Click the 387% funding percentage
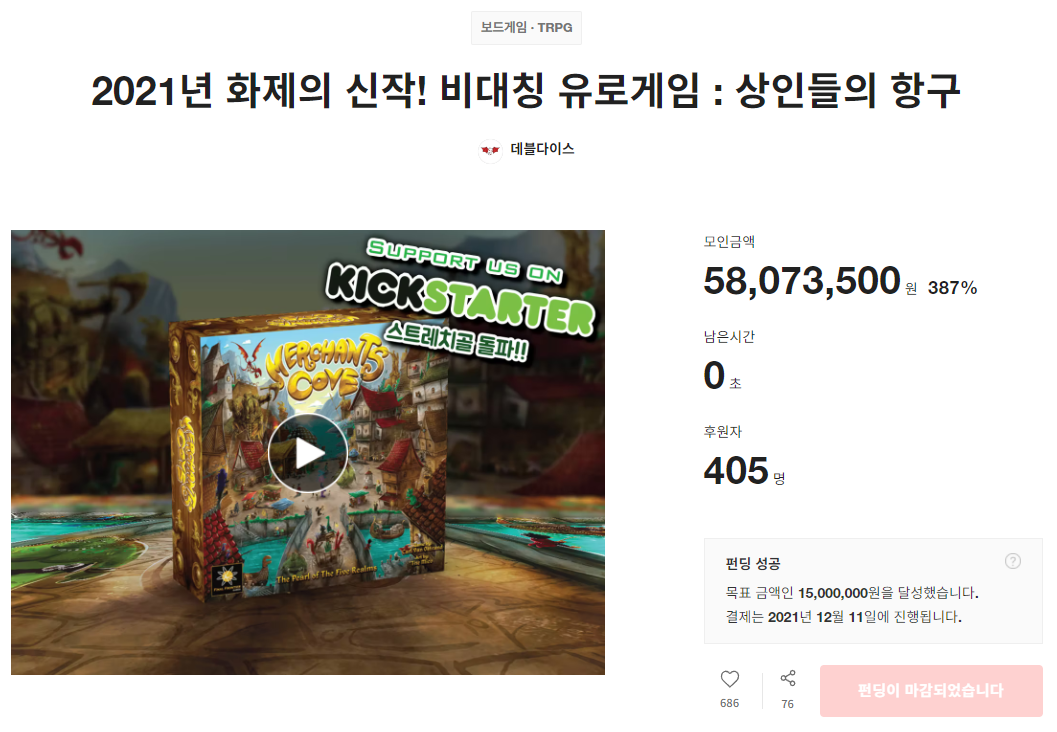1057x732 pixels. point(952,288)
